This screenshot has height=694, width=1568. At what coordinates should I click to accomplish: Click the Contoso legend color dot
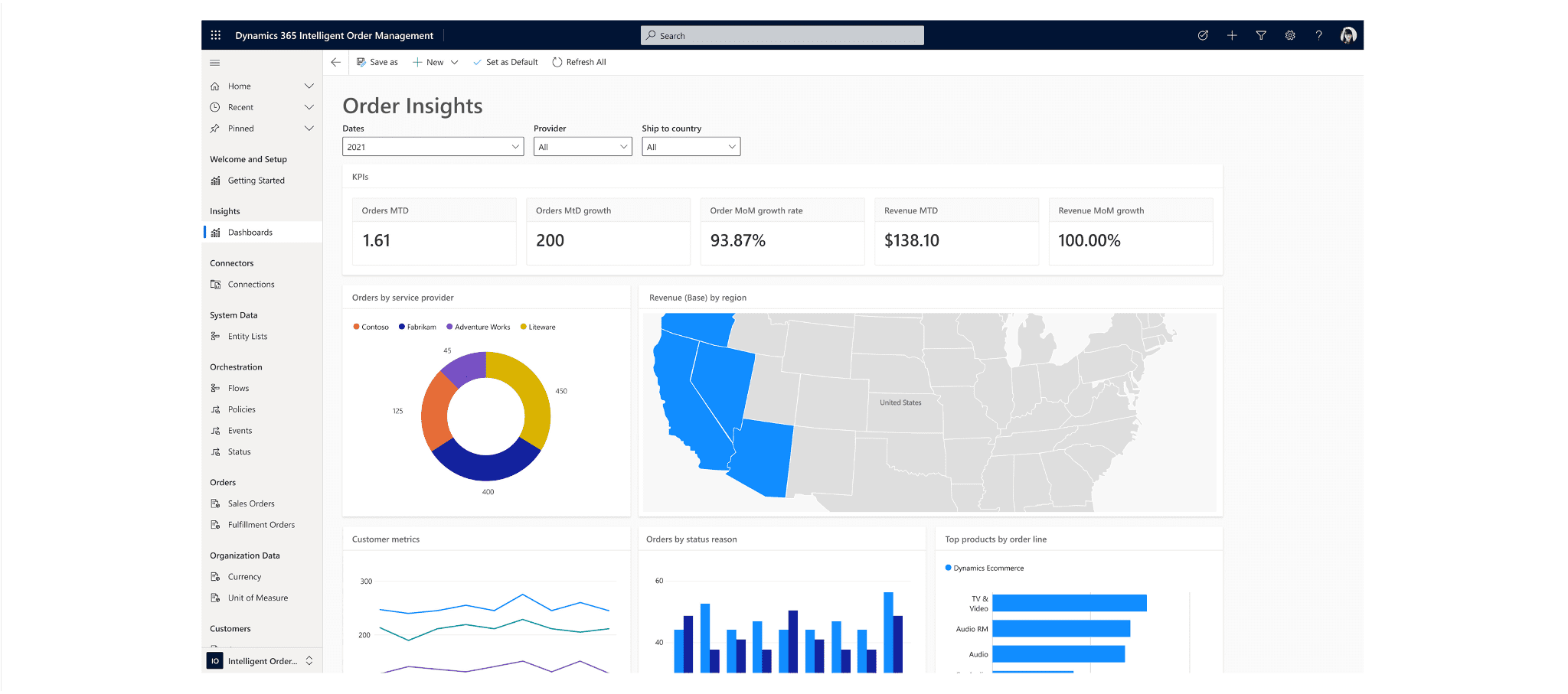coord(356,327)
